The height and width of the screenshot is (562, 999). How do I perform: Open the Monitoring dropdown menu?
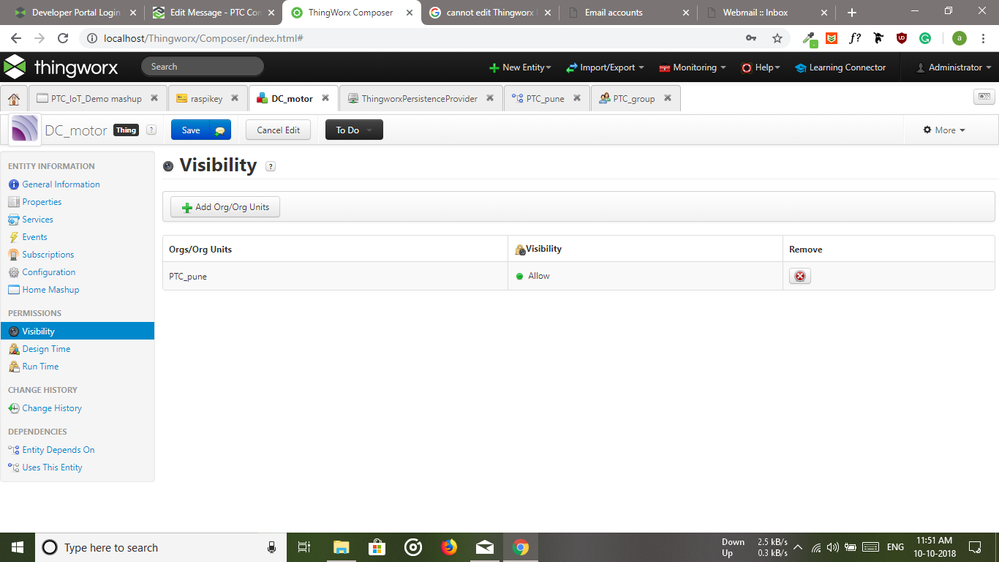click(x=693, y=68)
